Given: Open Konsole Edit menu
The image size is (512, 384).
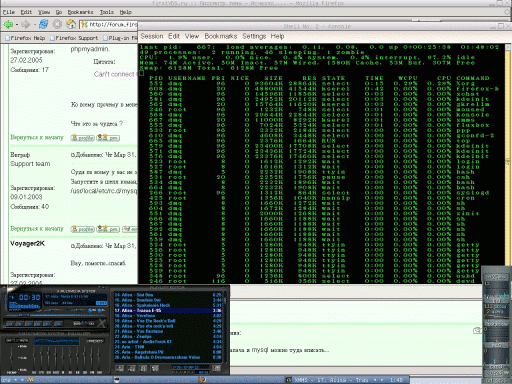Looking at the screenshot, I should [x=174, y=36].
